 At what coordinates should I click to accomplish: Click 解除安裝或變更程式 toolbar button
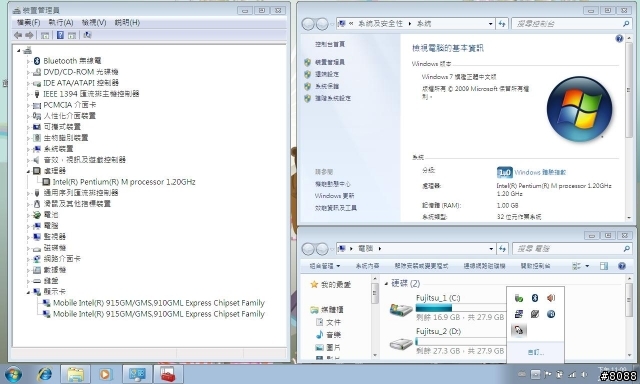[x=421, y=266]
